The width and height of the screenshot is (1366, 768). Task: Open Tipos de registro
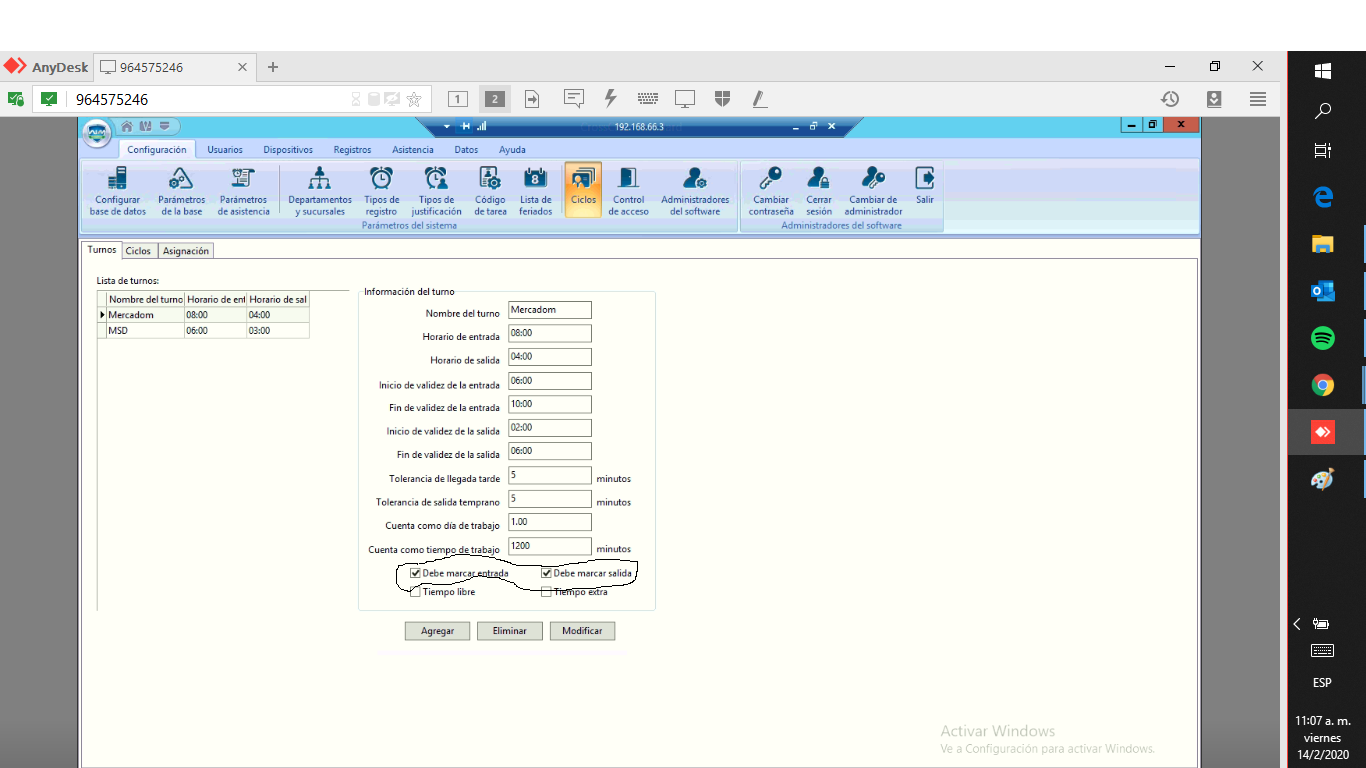point(381,191)
